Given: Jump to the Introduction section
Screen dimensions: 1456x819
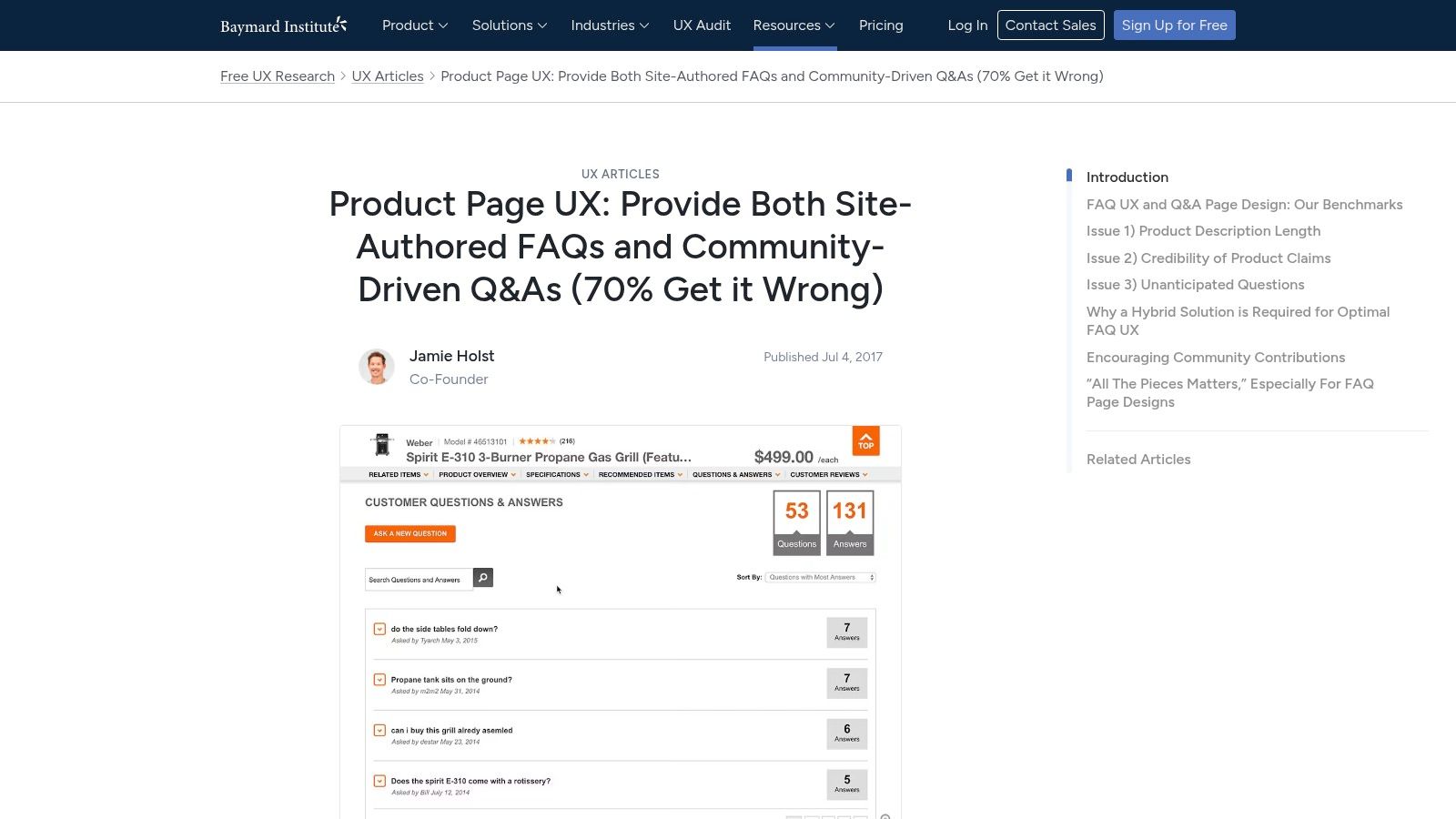Looking at the screenshot, I should 1127,177.
